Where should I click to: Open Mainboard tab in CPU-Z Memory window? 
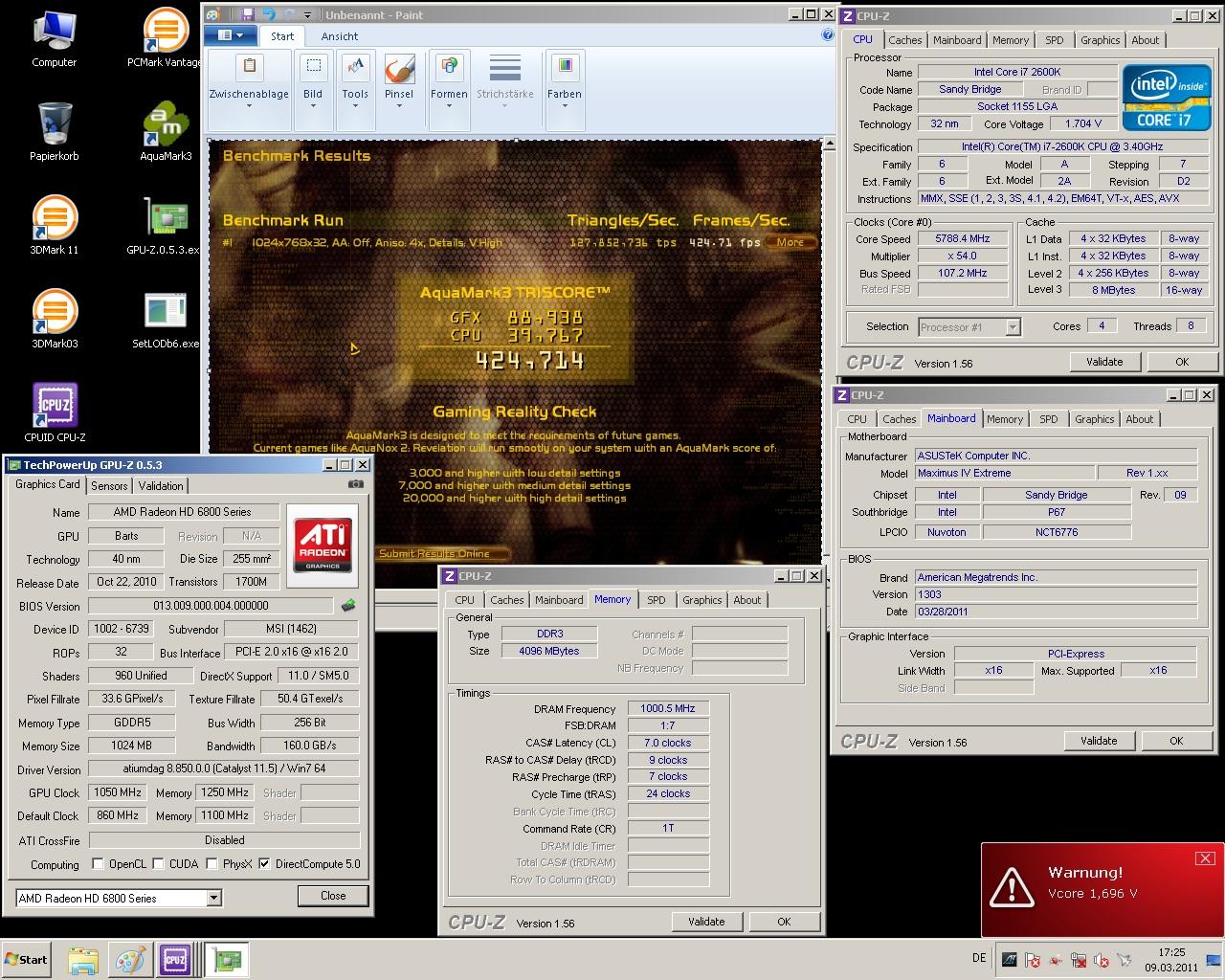click(x=559, y=600)
